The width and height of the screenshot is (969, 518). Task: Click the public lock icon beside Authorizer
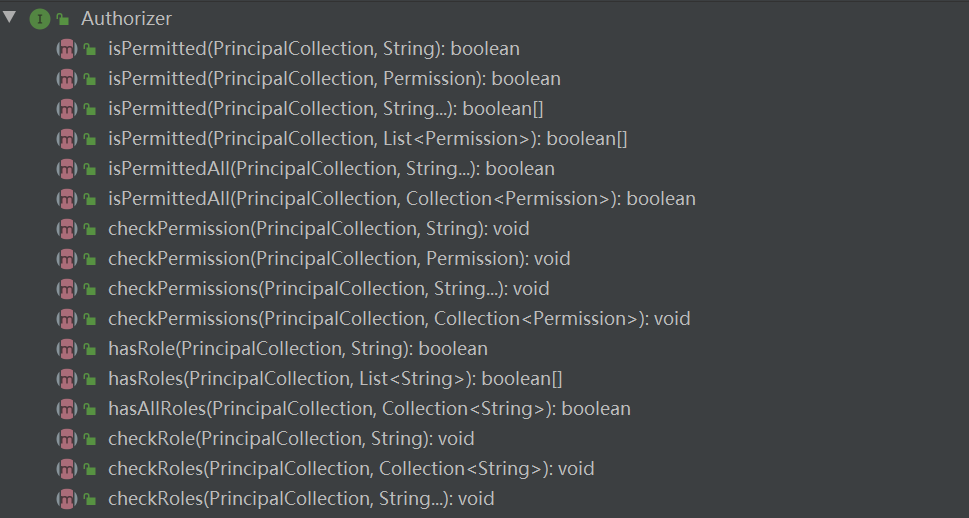[x=63, y=19]
